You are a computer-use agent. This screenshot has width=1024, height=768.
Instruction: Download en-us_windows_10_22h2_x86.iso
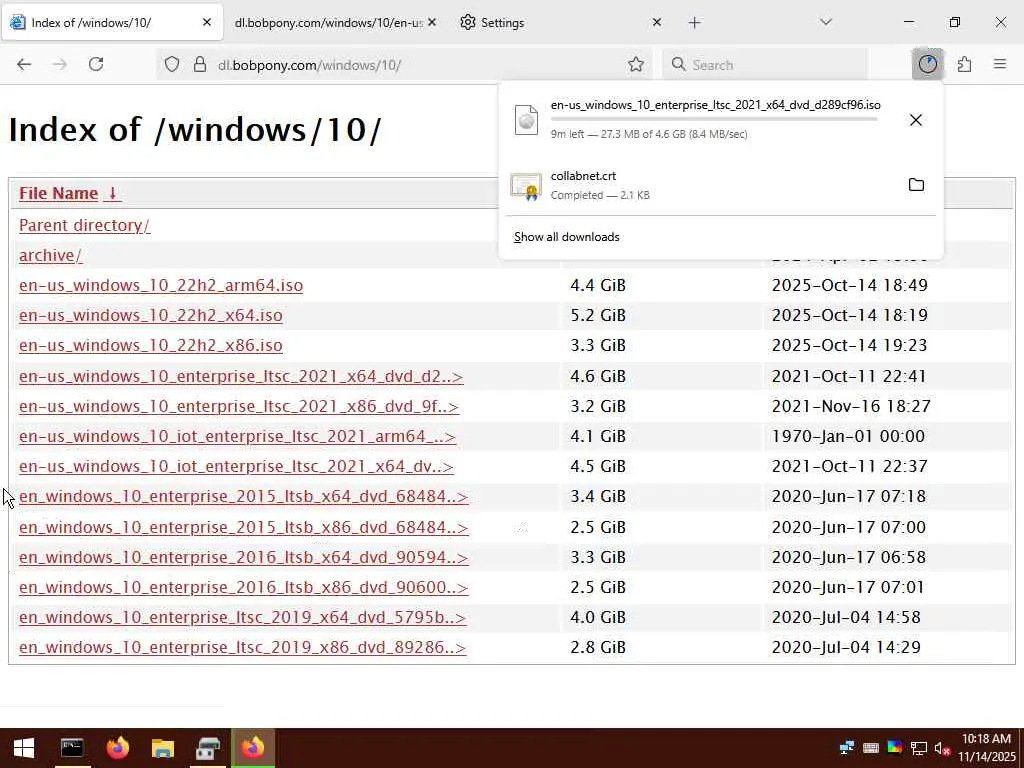pos(151,345)
